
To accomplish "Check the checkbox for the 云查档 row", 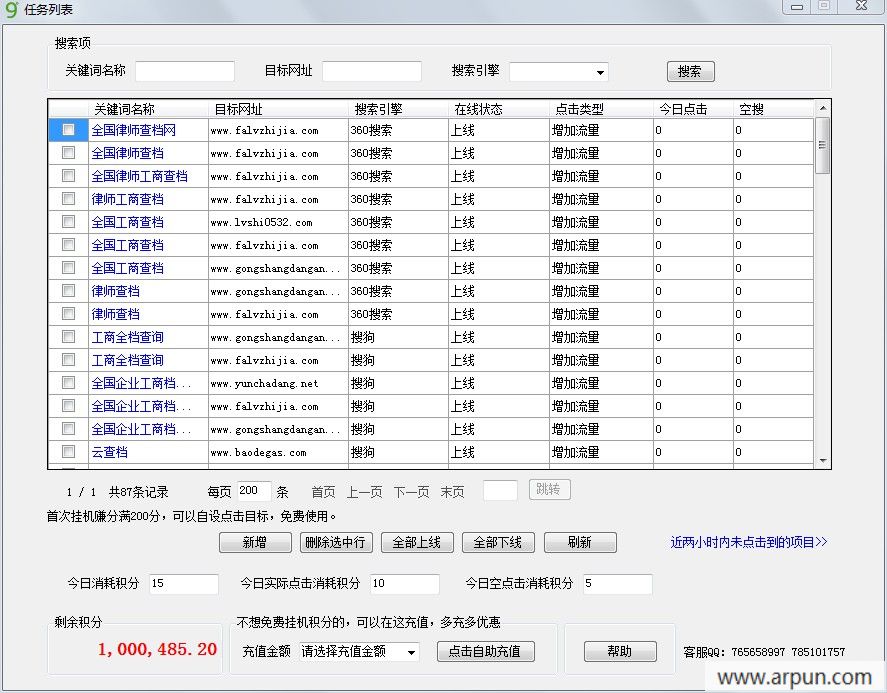I will (x=67, y=451).
